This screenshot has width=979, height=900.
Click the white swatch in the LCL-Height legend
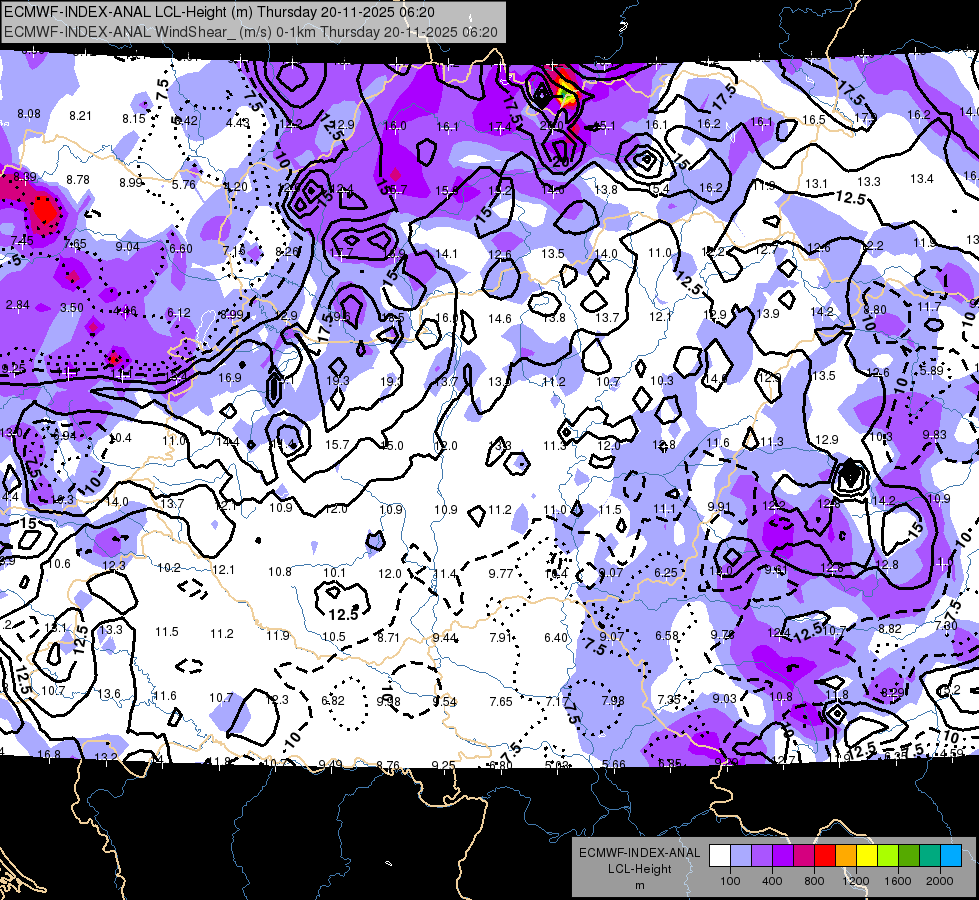720,856
